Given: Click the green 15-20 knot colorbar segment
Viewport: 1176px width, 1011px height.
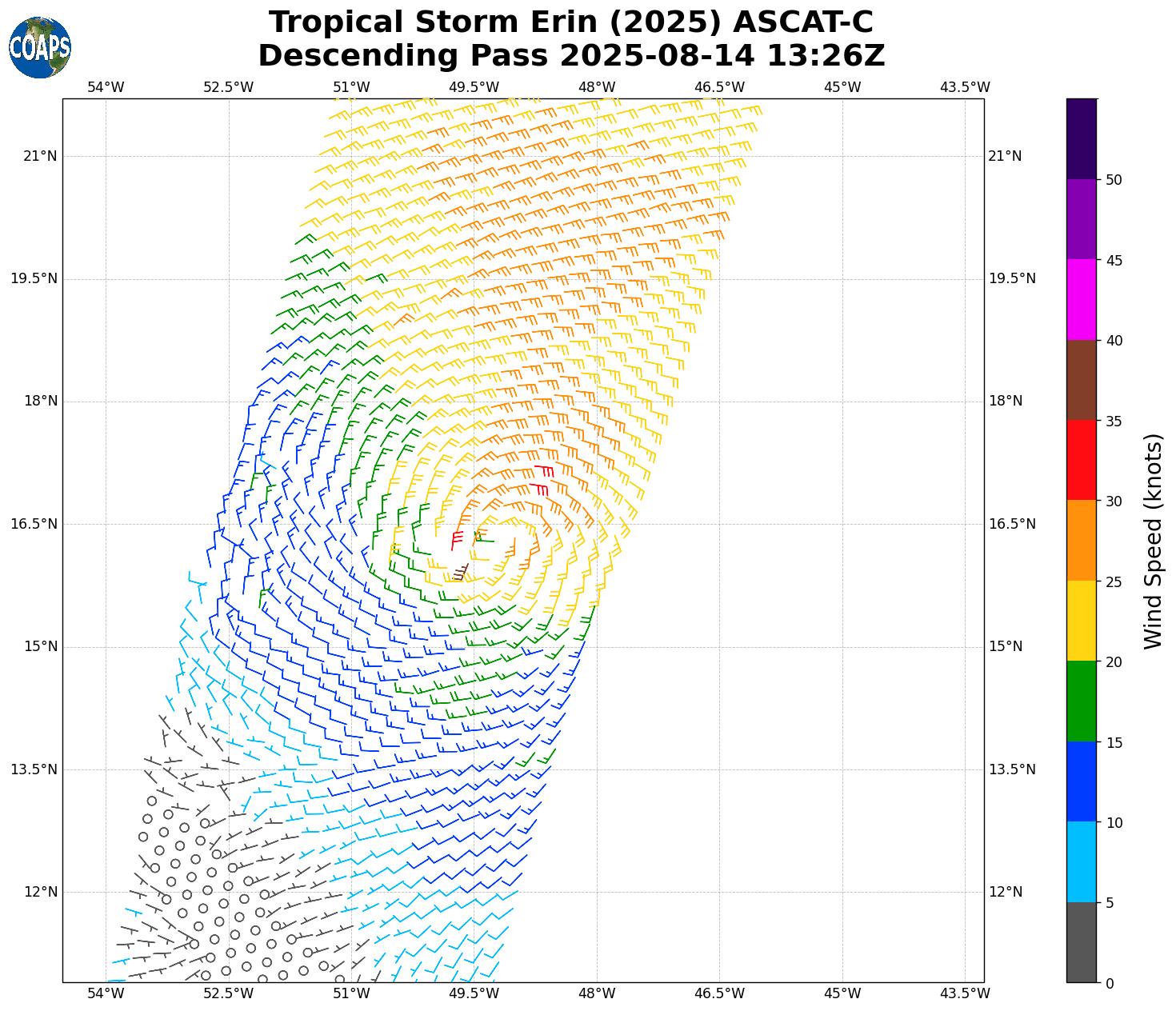Looking at the screenshot, I should pos(1081,701).
